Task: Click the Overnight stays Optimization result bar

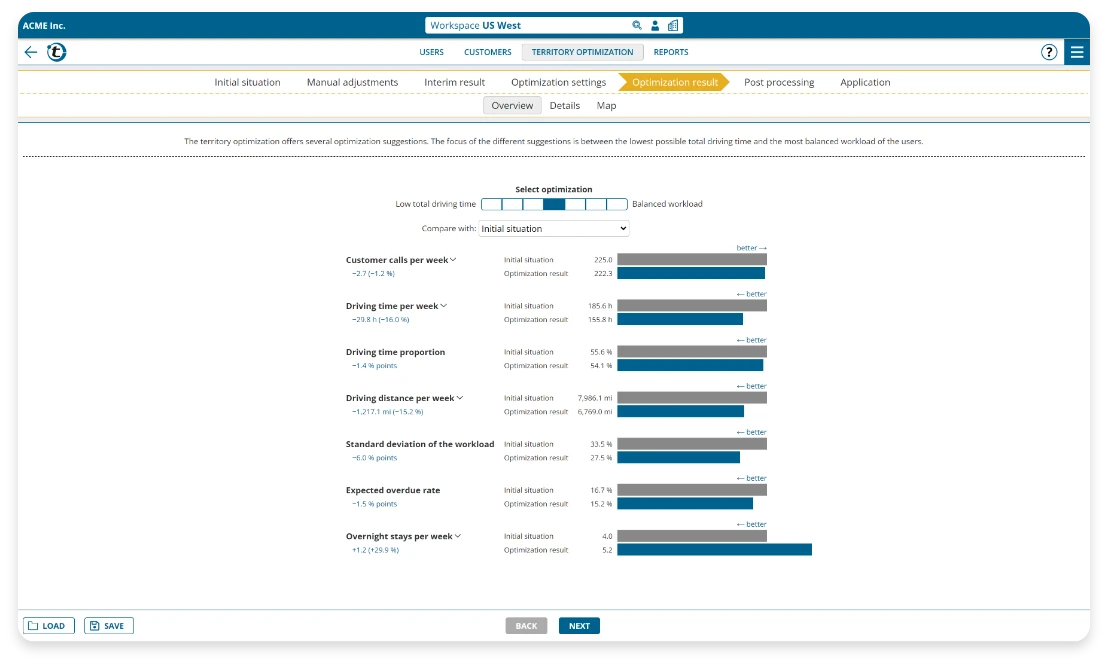Action: [714, 549]
